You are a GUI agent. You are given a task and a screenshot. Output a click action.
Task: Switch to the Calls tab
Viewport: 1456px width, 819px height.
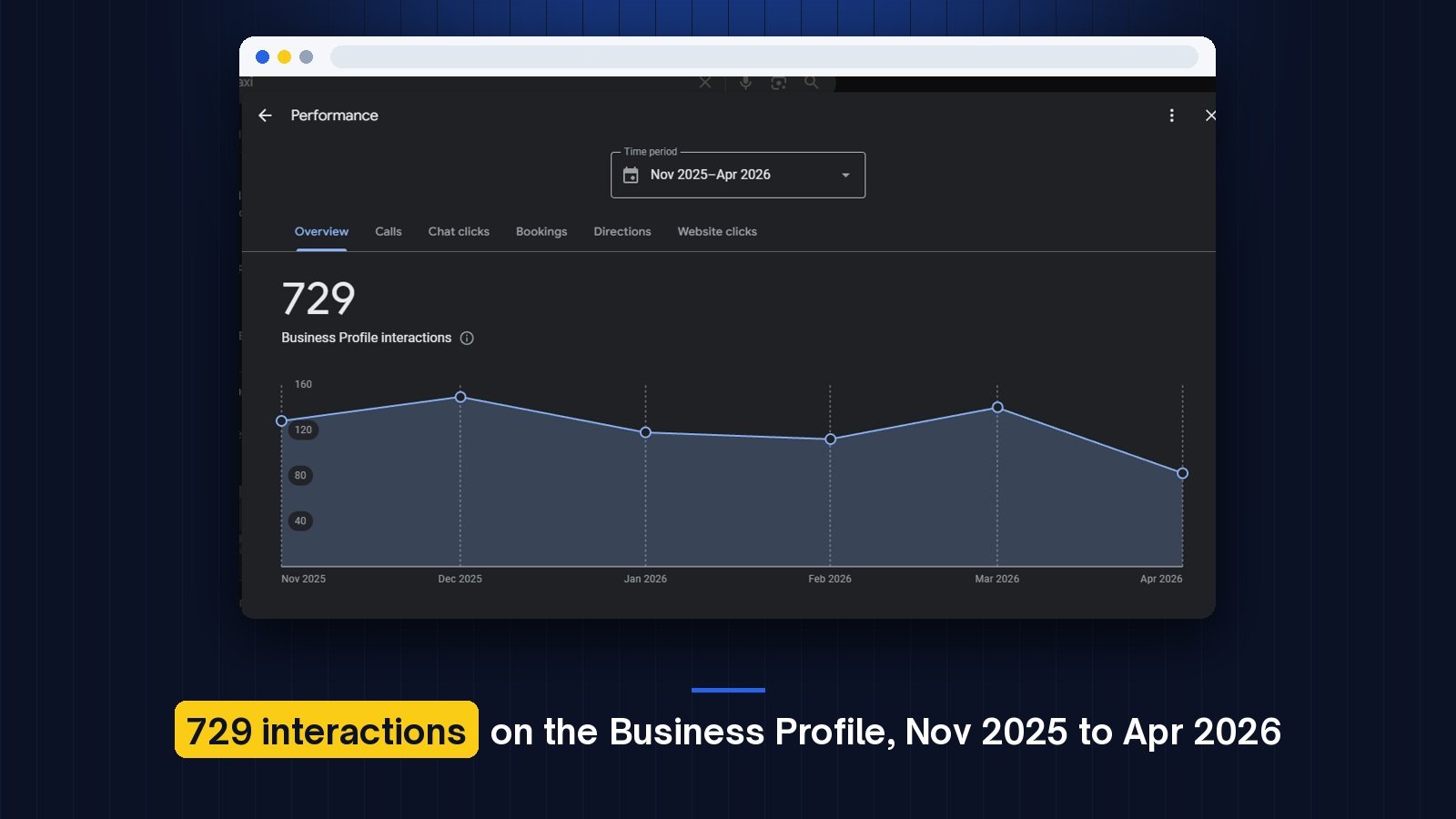pos(389,231)
